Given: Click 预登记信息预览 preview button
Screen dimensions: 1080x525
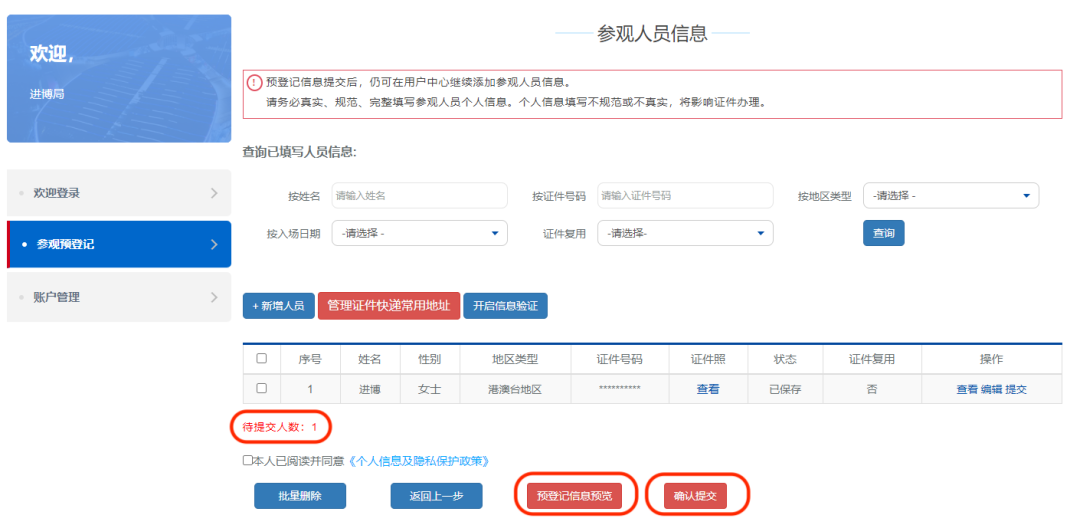Looking at the screenshot, I should (x=575, y=496).
